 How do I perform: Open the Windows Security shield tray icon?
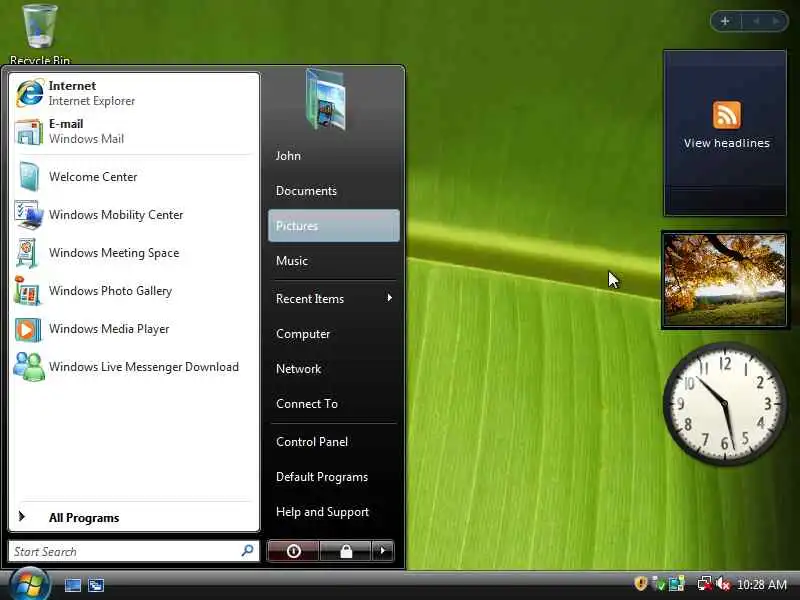tap(640, 583)
